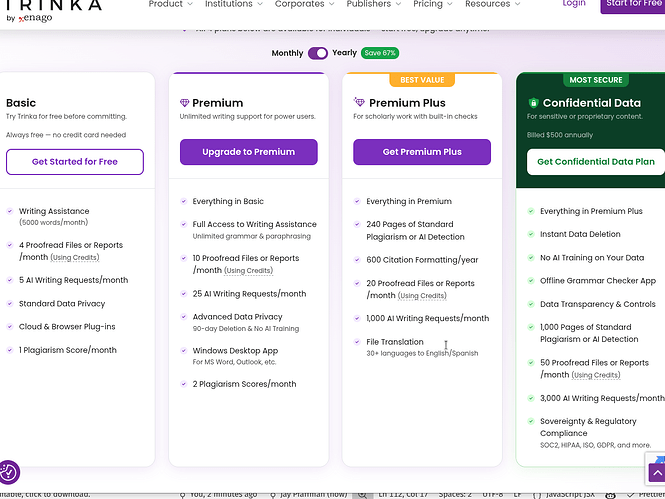Click the purple scroll-to-top arrow button

pyautogui.click(x=657, y=473)
